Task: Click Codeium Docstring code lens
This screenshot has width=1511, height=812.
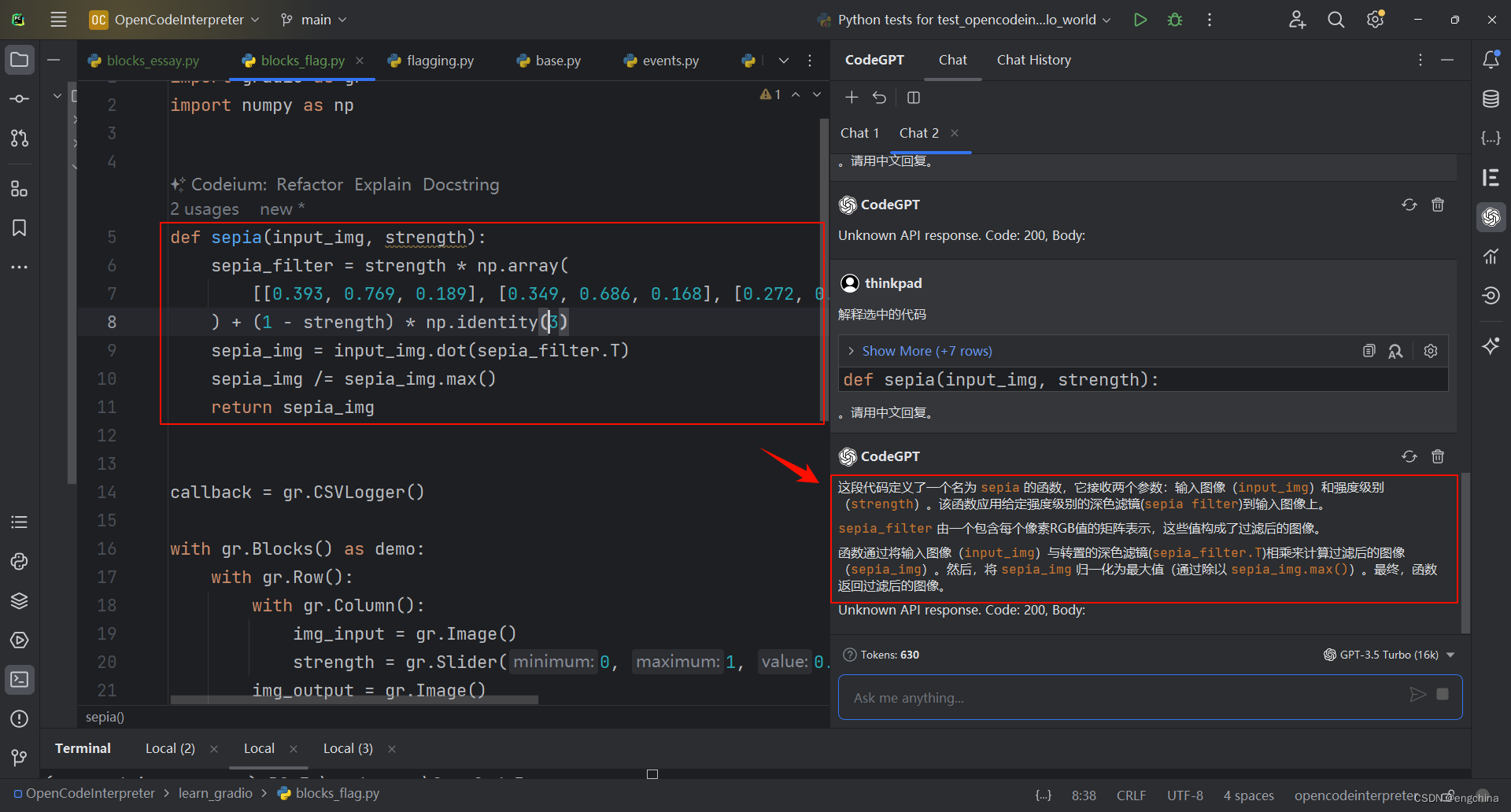Action: [x=461, y=184]
